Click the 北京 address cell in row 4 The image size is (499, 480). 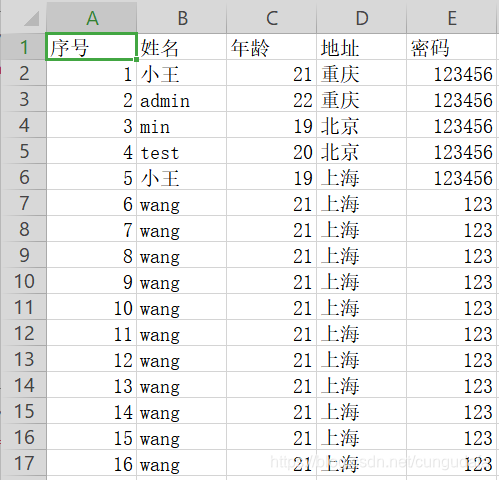point(362,125)
